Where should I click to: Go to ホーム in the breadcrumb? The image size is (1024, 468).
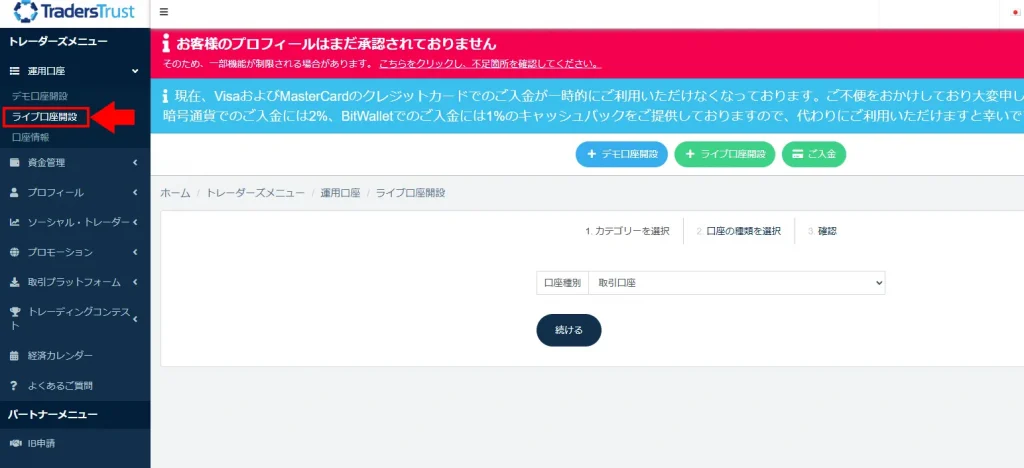[x=175, y=193]
